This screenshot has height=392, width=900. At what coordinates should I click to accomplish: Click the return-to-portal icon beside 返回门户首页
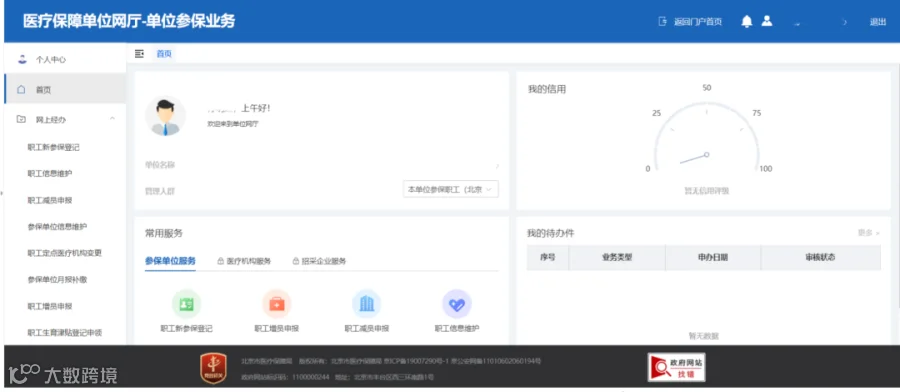click(662, 22)
